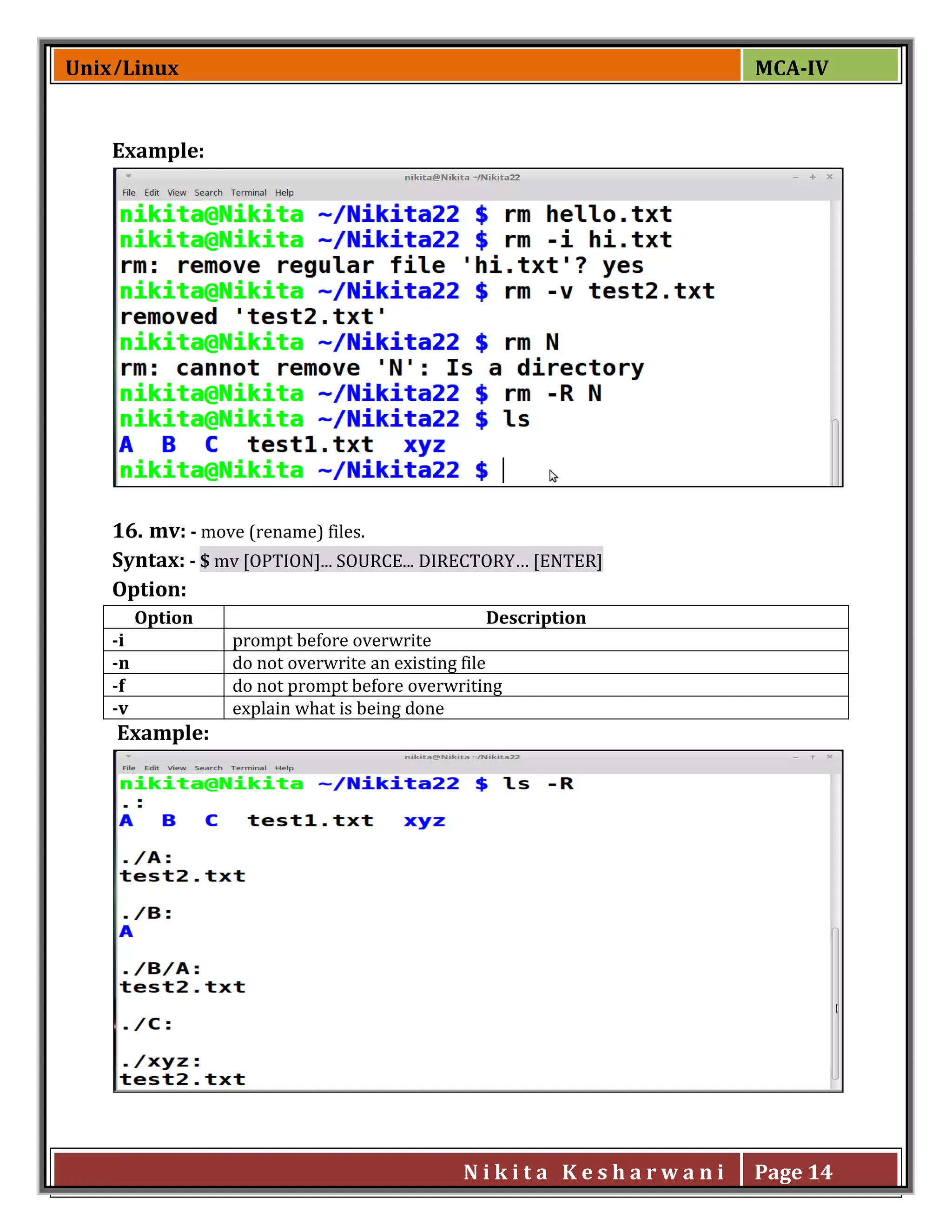The height and width of the screenshot is (1232, 952).
Task: Open File menu in bottom terminal window
Action: (x=129, y=768)
